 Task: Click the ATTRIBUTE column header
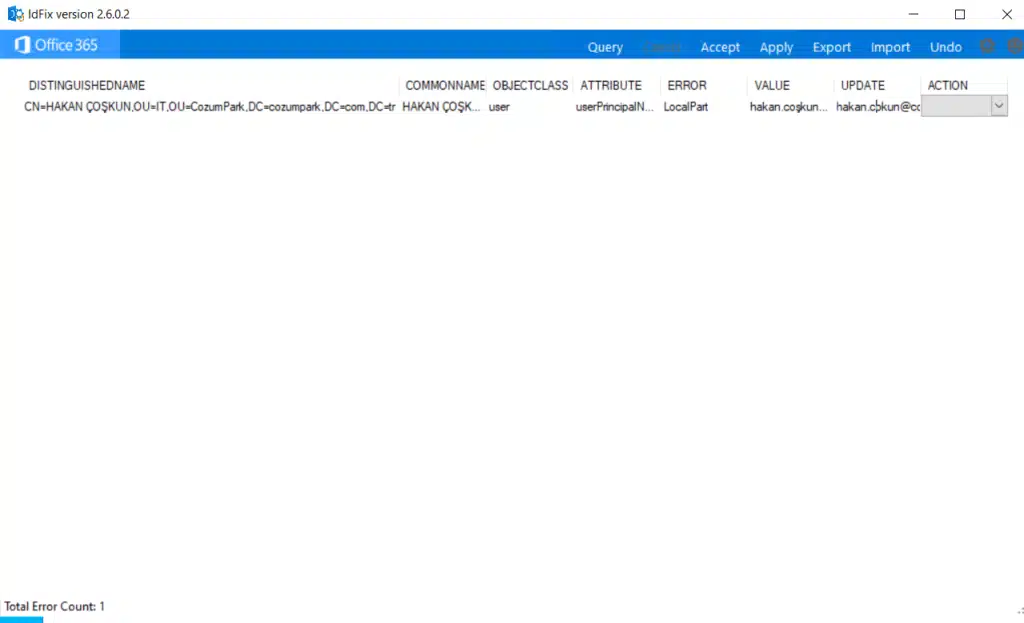[611, 86]
